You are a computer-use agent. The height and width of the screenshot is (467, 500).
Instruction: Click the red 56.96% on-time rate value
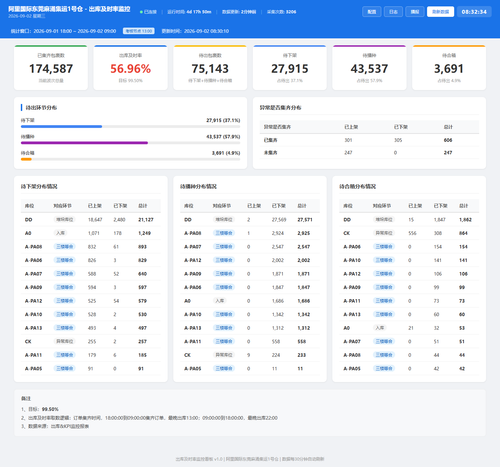coord(131,69)
